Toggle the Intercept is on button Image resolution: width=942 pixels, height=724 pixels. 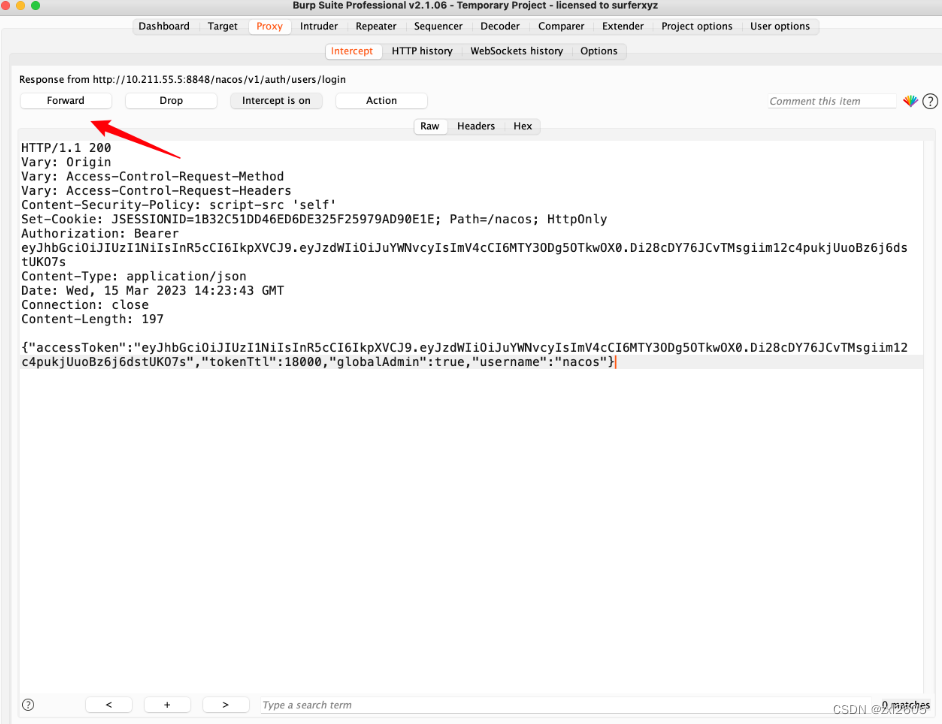(x=276, y=100)
